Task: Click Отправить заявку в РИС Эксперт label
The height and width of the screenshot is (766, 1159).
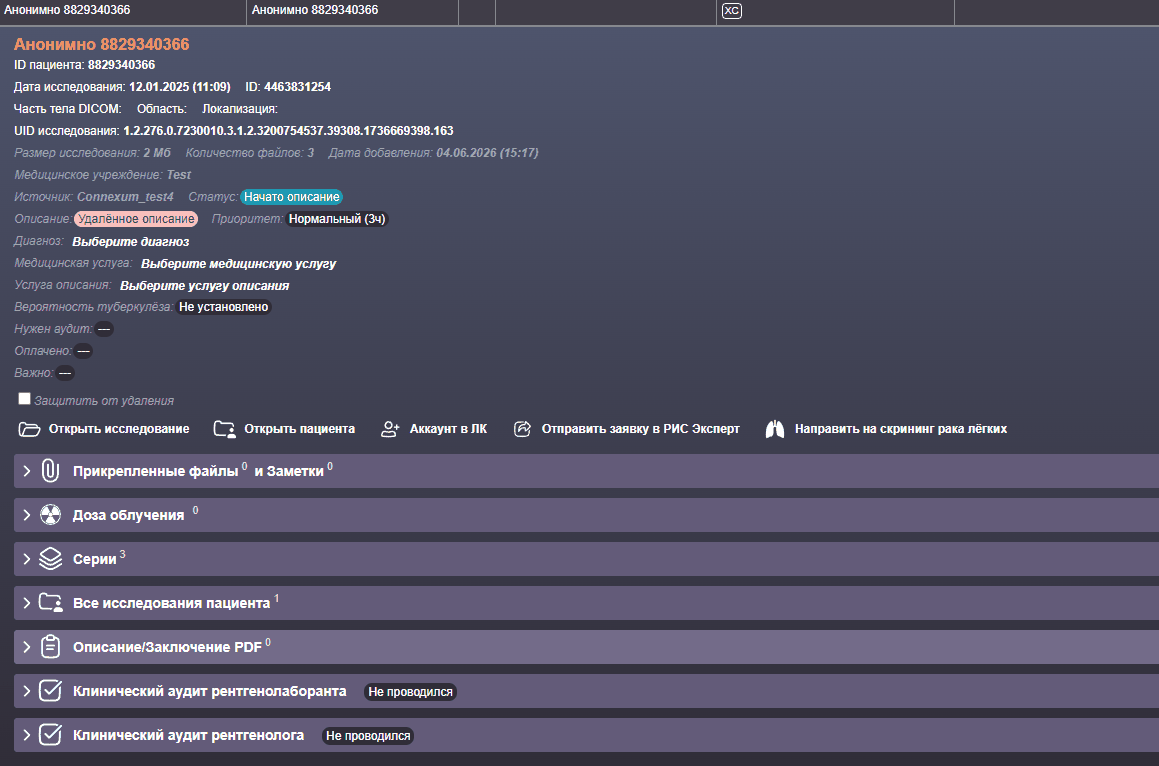Action: (x=641, y=429)
